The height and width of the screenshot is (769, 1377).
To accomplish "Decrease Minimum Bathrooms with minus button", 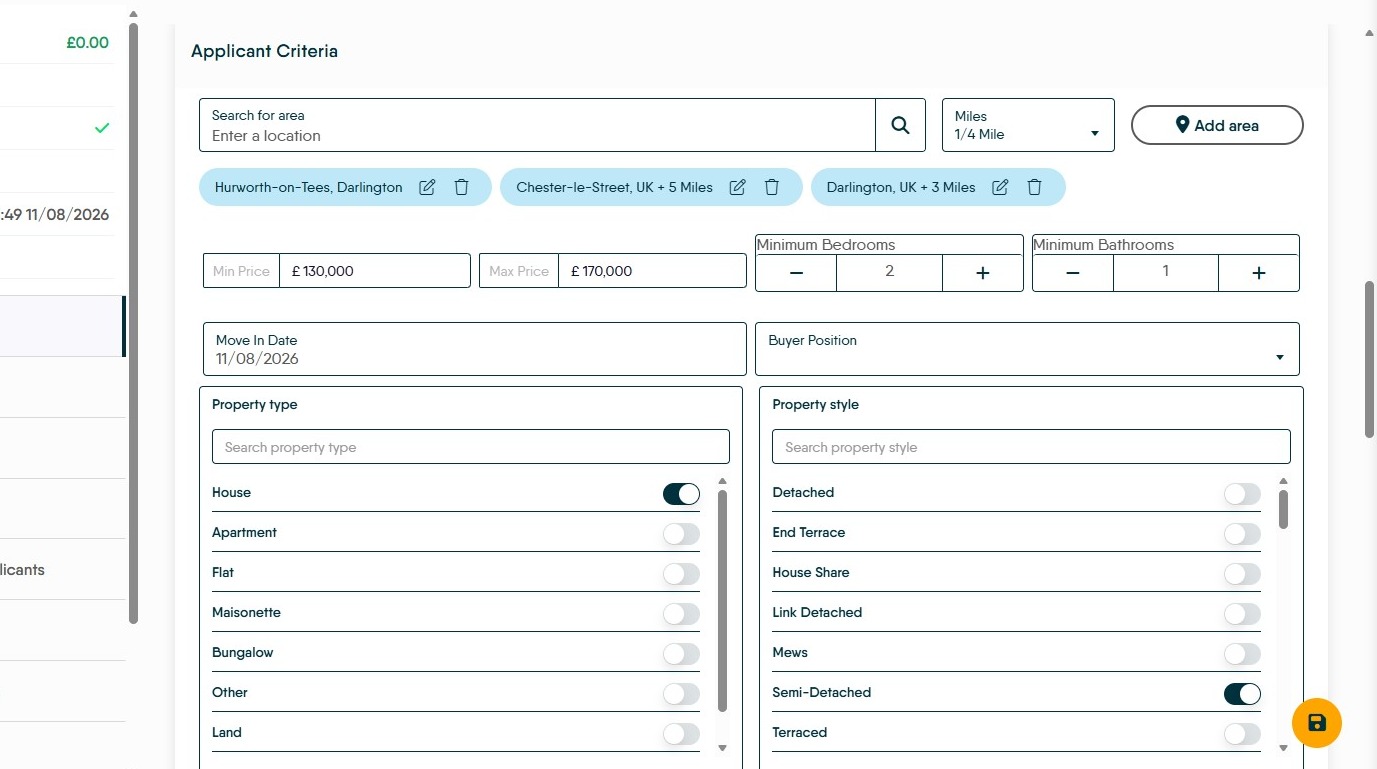I will pos(1073,272).
